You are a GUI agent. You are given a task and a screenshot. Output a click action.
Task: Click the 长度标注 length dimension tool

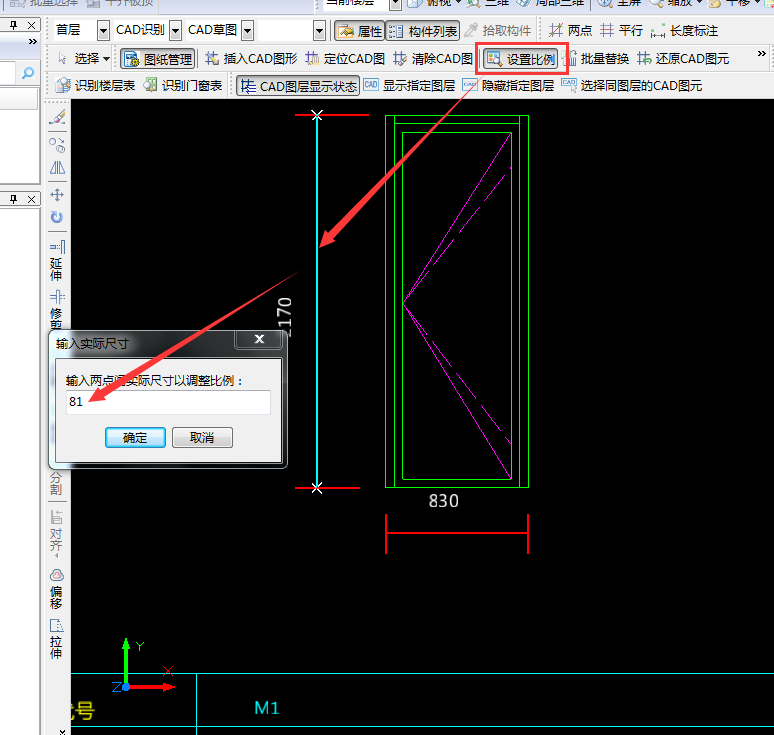684,31
